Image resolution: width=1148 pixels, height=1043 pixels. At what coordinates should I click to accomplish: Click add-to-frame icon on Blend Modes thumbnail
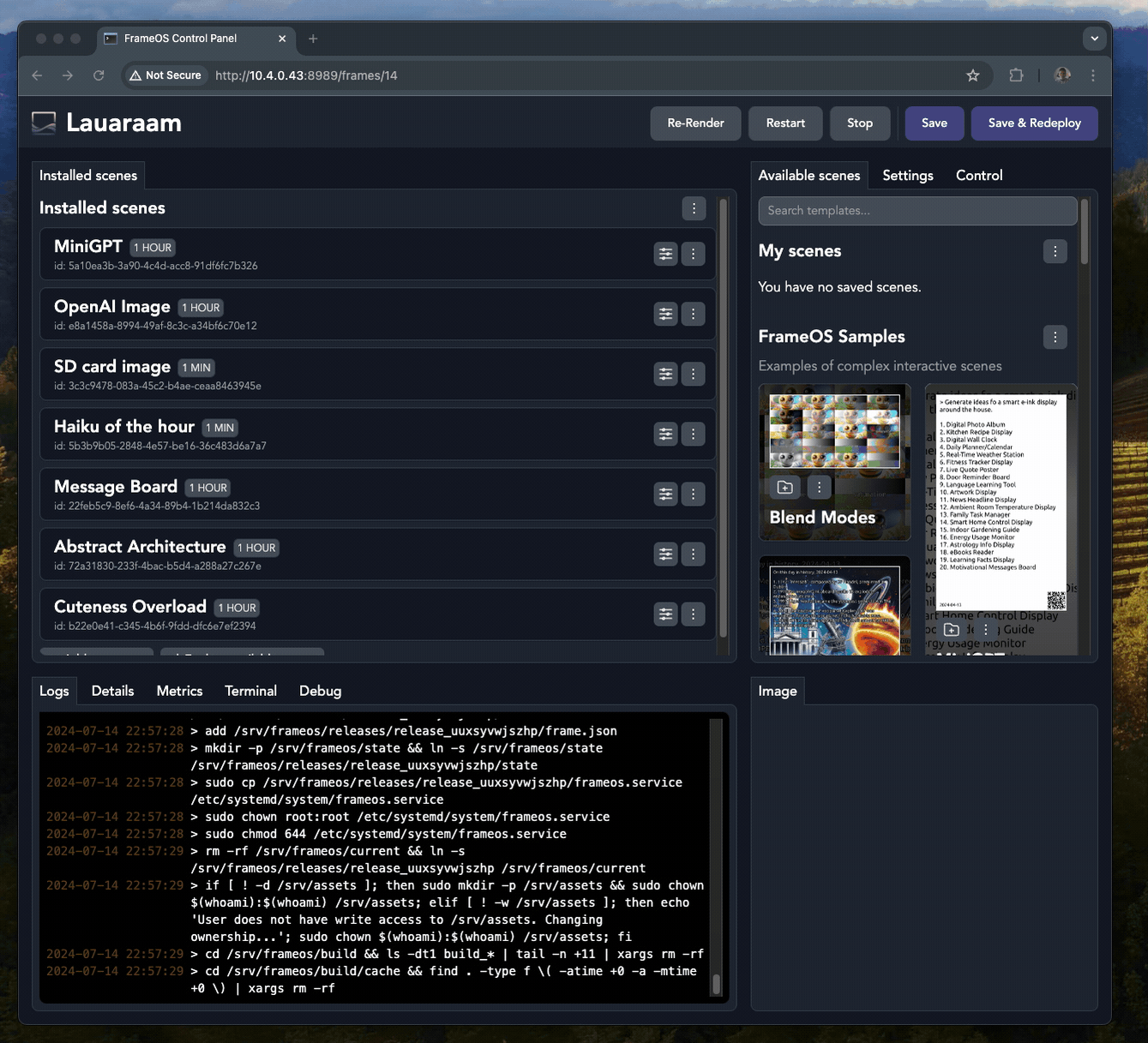click(784, 487)
